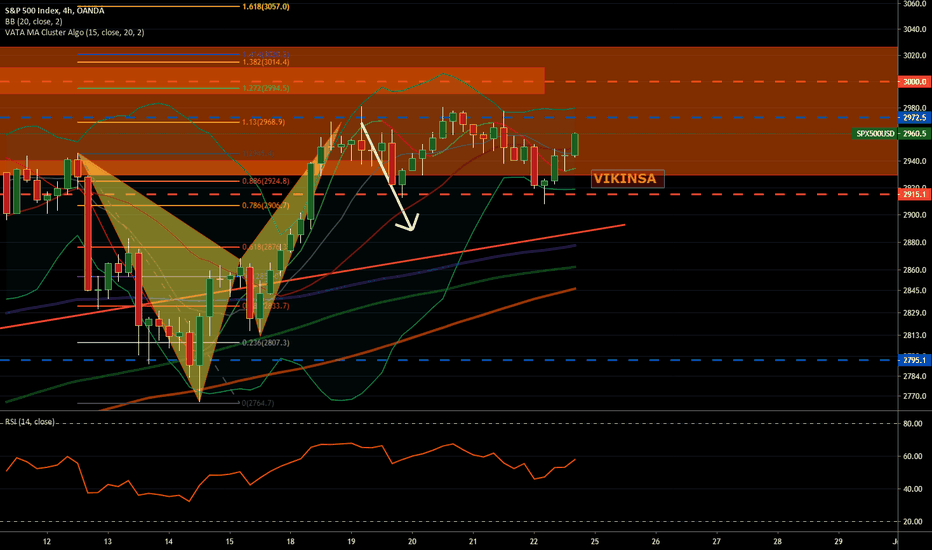
Task: Click the 2972.5 blue price label
Action: (x=914, y=118)
